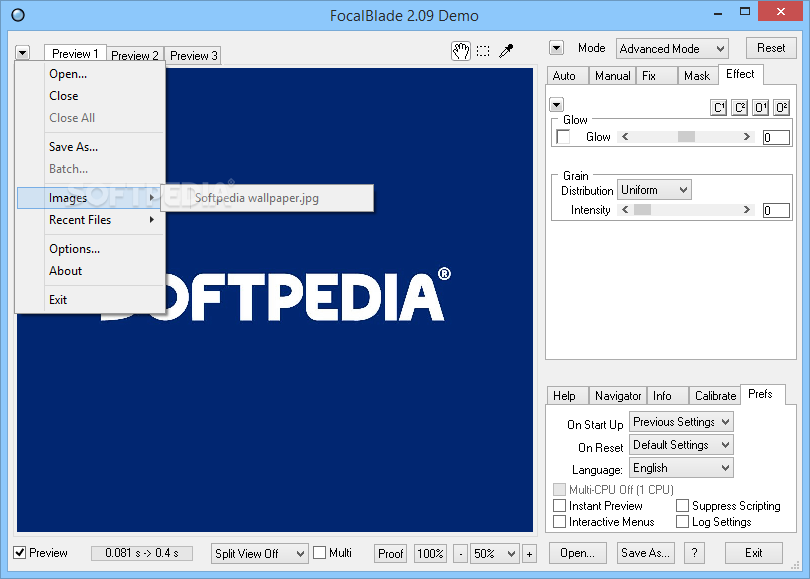
Task: Click the arrow menu button above Glow
Action: pyautogui.click(x=556, y=105)
